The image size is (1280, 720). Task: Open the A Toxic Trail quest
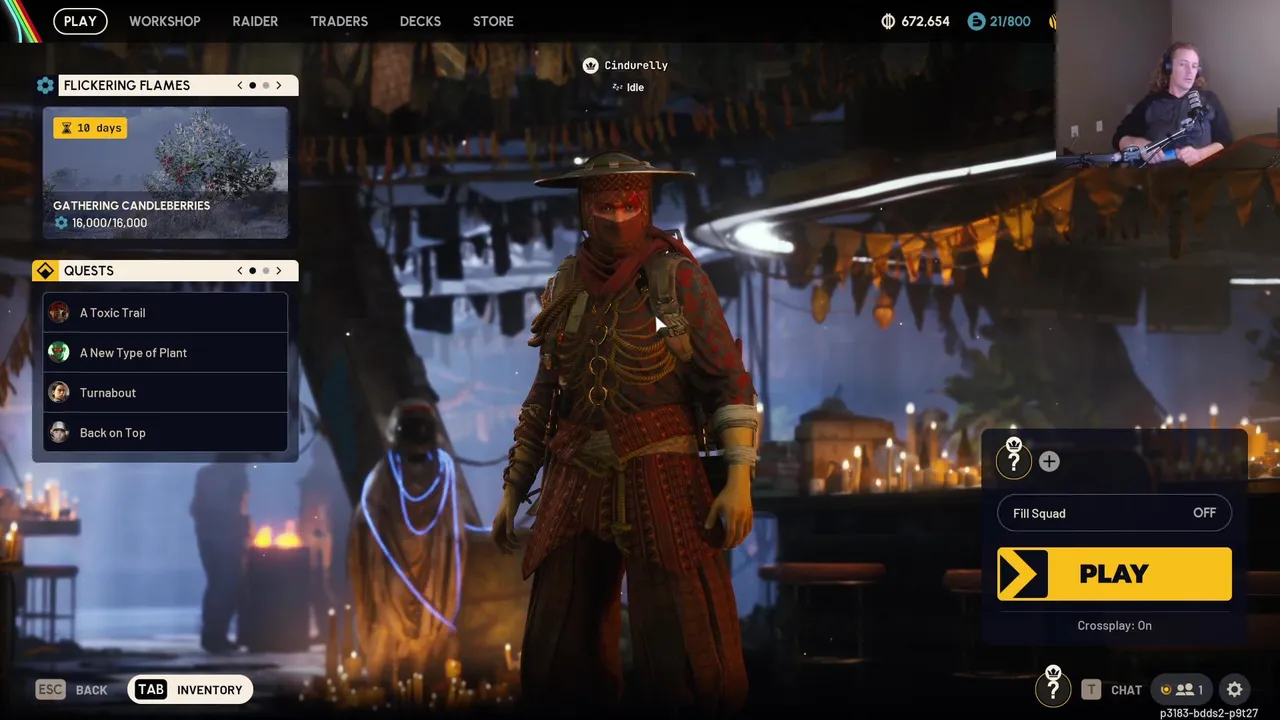click(165, 312)
